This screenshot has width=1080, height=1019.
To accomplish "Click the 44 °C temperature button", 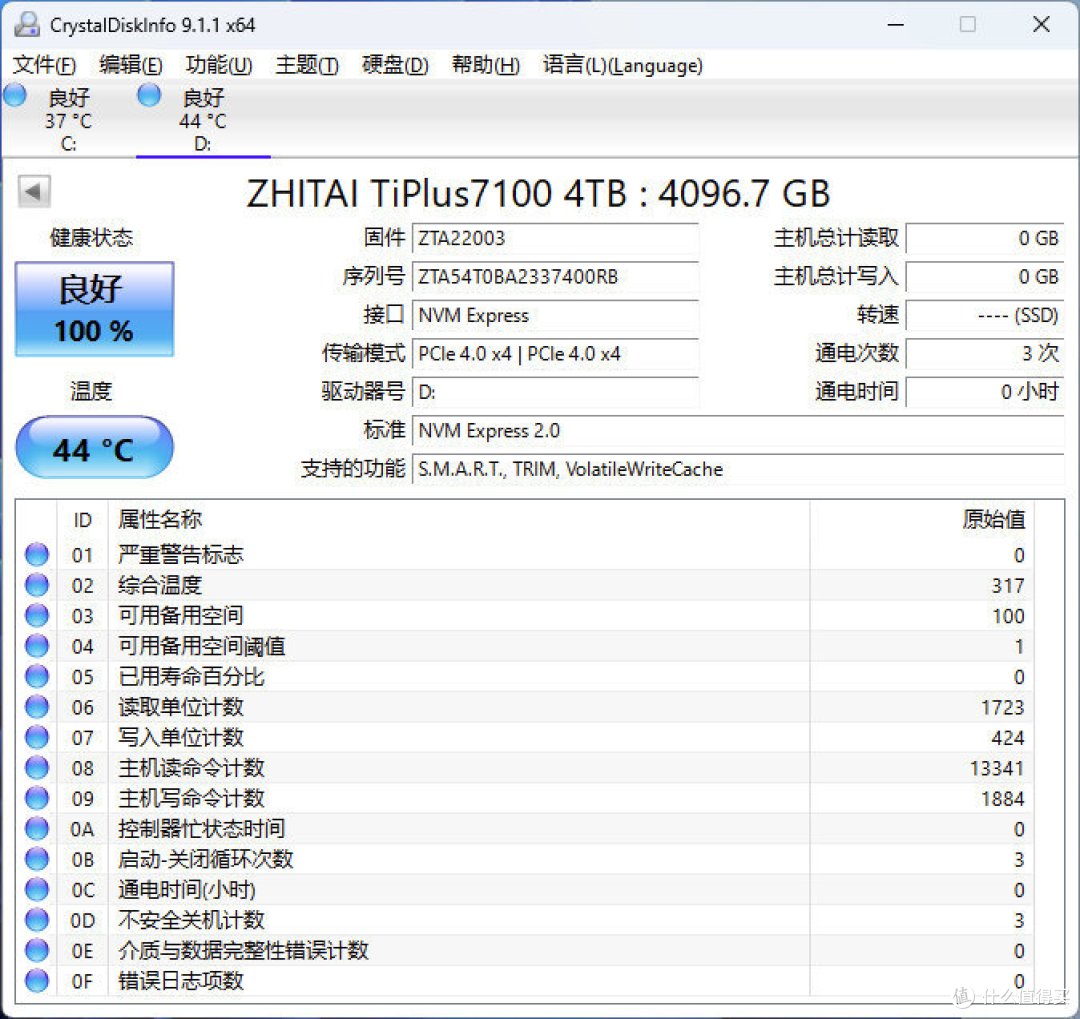I will 94,447.
